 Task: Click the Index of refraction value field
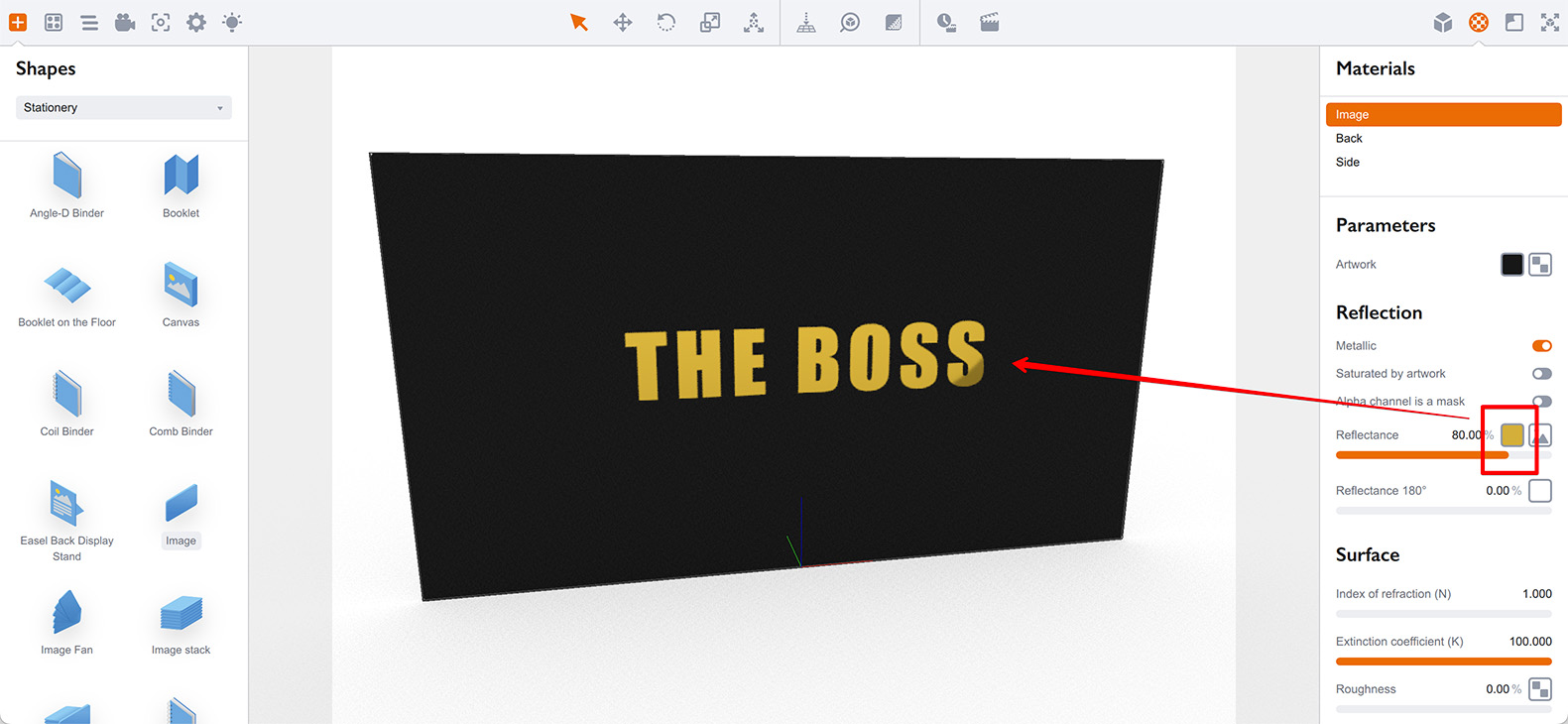tap(1536, 594)
